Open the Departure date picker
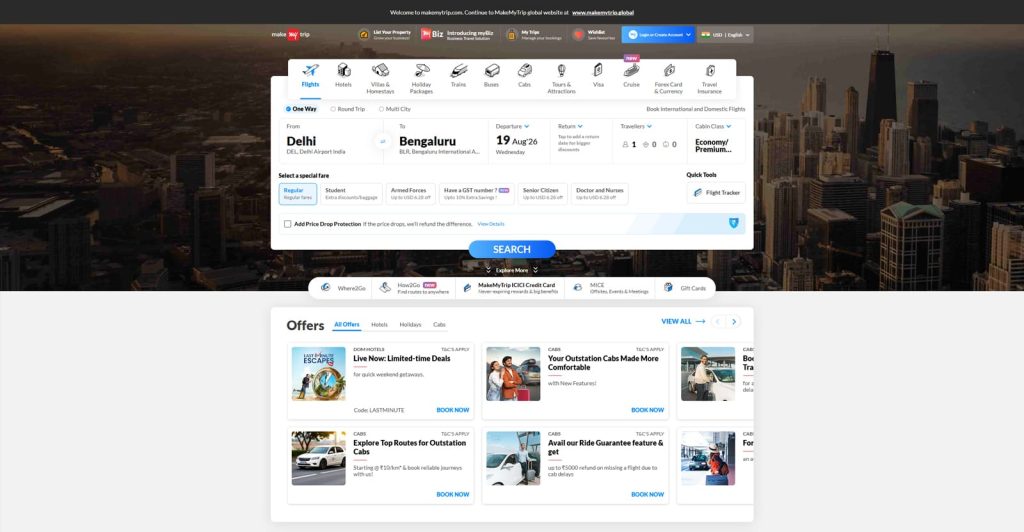 (517, 140)
